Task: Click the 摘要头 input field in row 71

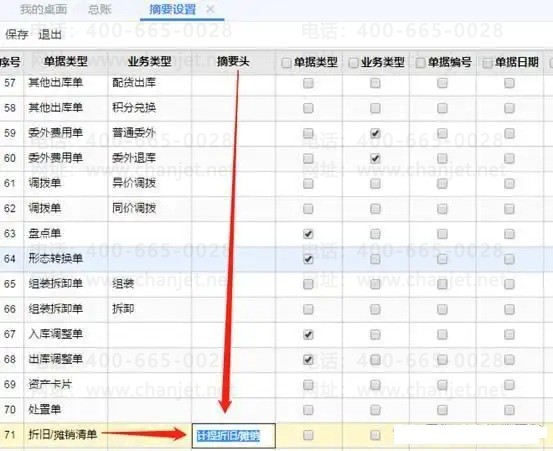Action: point(233,436)
